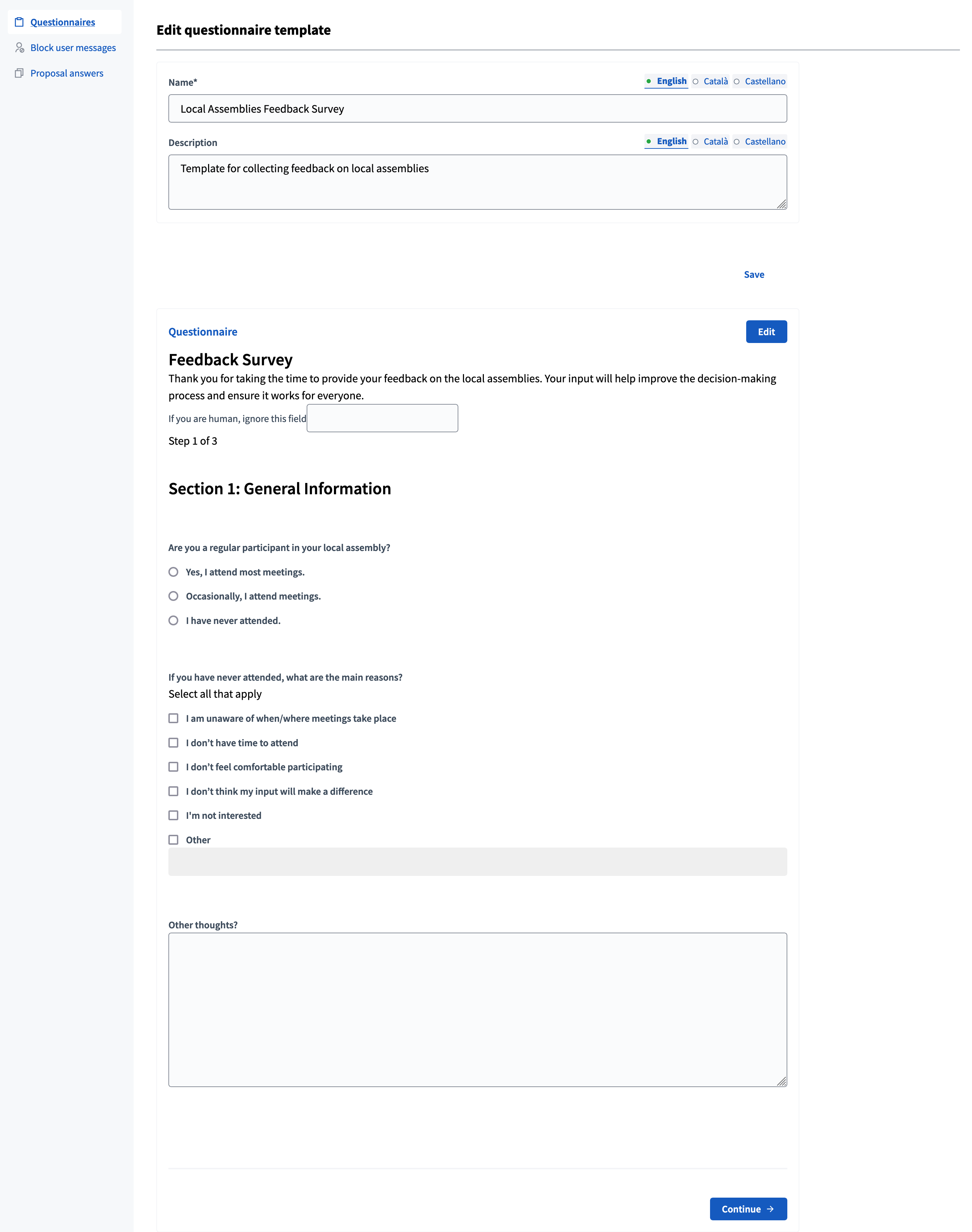
Task: Select "I have never attended" answer
Action: point(174,620)
